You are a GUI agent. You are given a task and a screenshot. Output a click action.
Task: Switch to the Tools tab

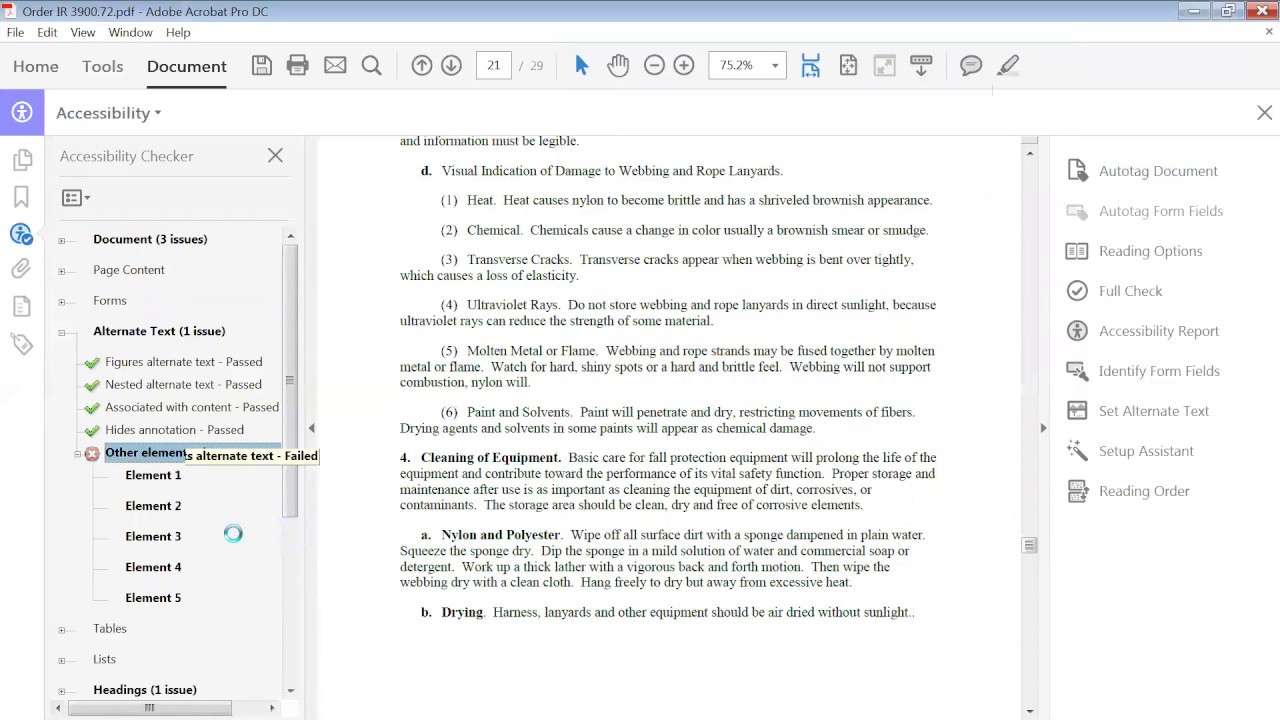[x=103, y=66]
